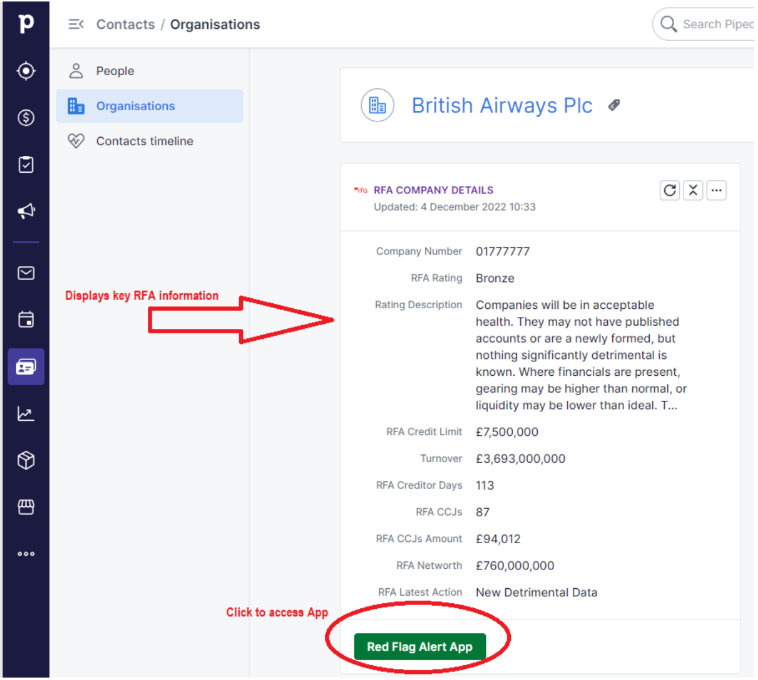Collapse the navigation menu toggle icon
Image resolution: width=758 pixels, height=680 pixels.
pyautogui.click(x=76, y=24)
